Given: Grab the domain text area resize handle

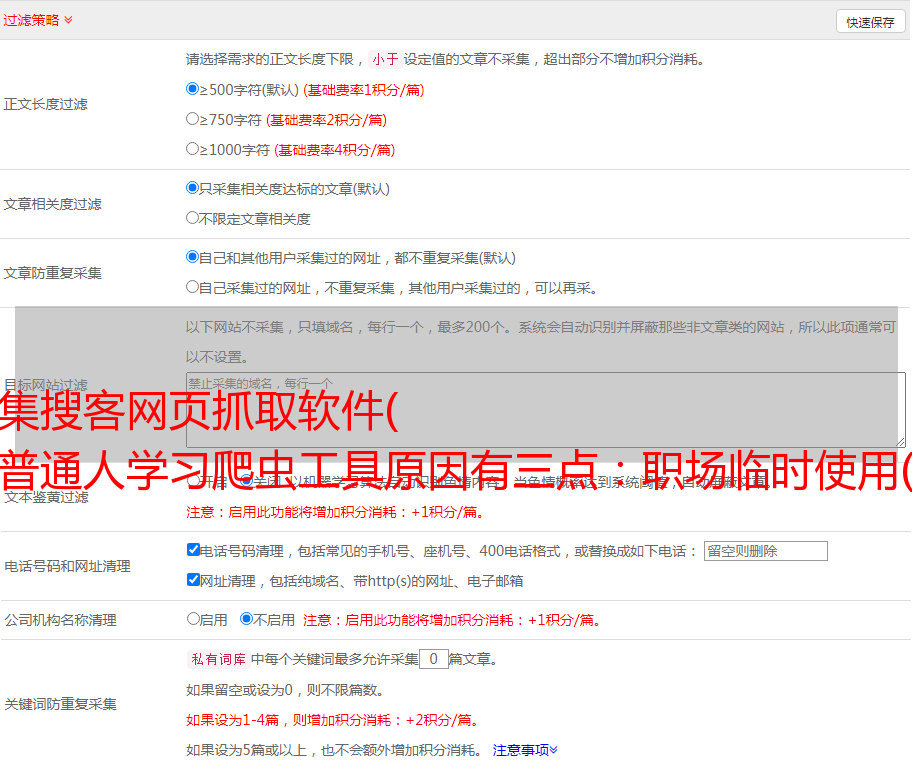Looking at the screenshot, I should tap(900, 442).
